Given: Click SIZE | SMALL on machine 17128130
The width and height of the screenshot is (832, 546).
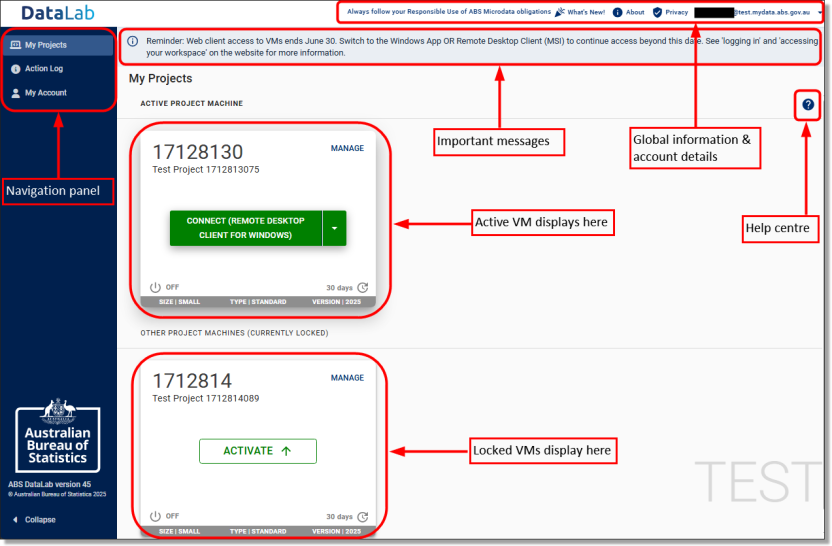Looking at the screenshot, I should coord(179,302).
